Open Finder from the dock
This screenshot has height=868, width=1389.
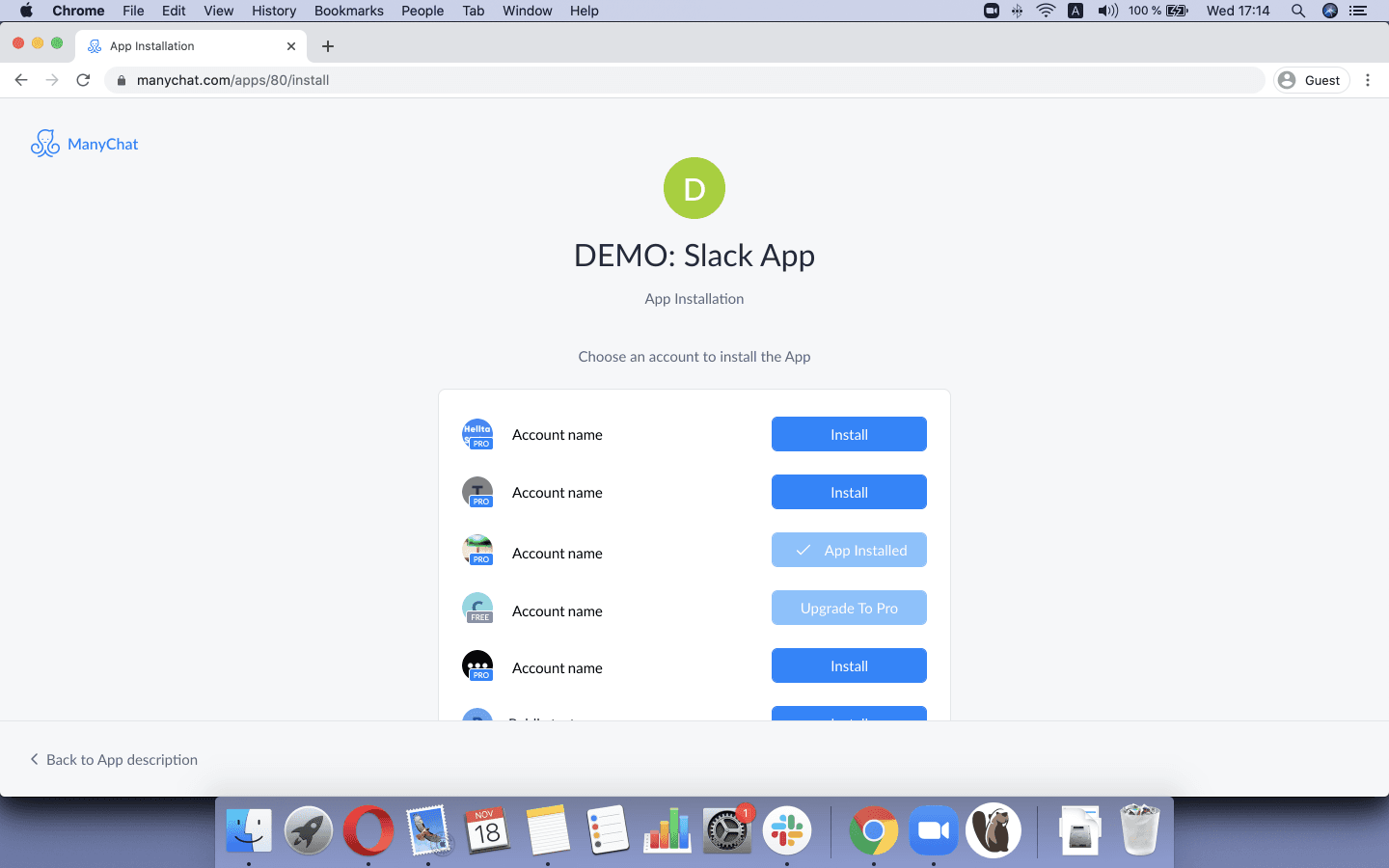point(249,830)
